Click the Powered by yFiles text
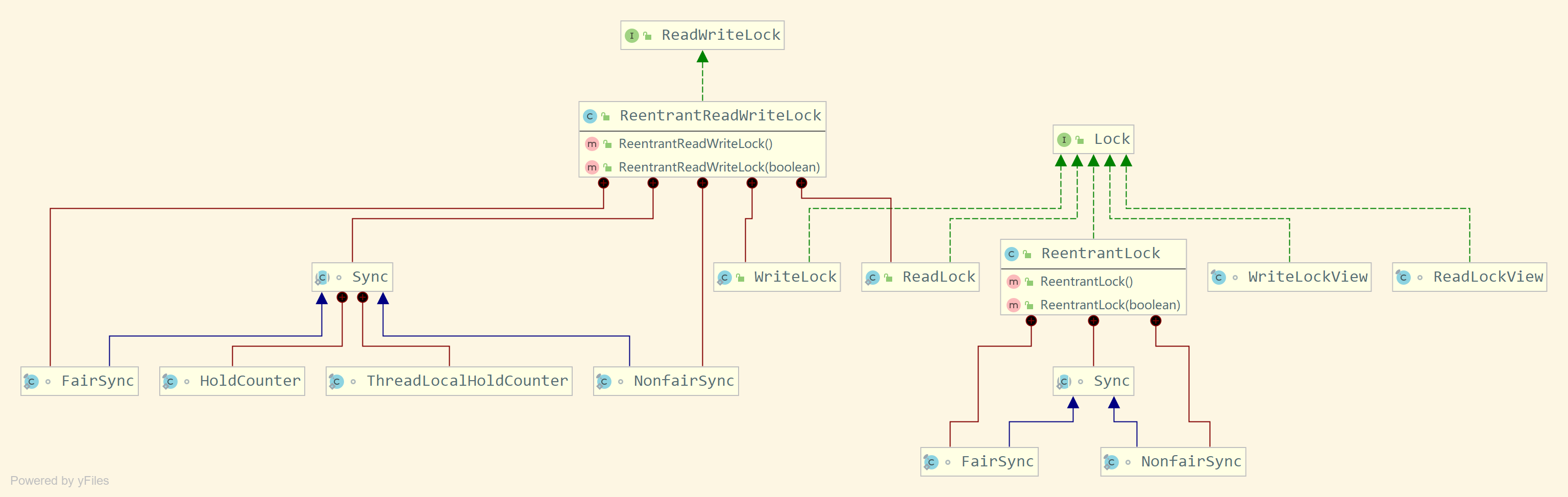 (x=60, y=481)
